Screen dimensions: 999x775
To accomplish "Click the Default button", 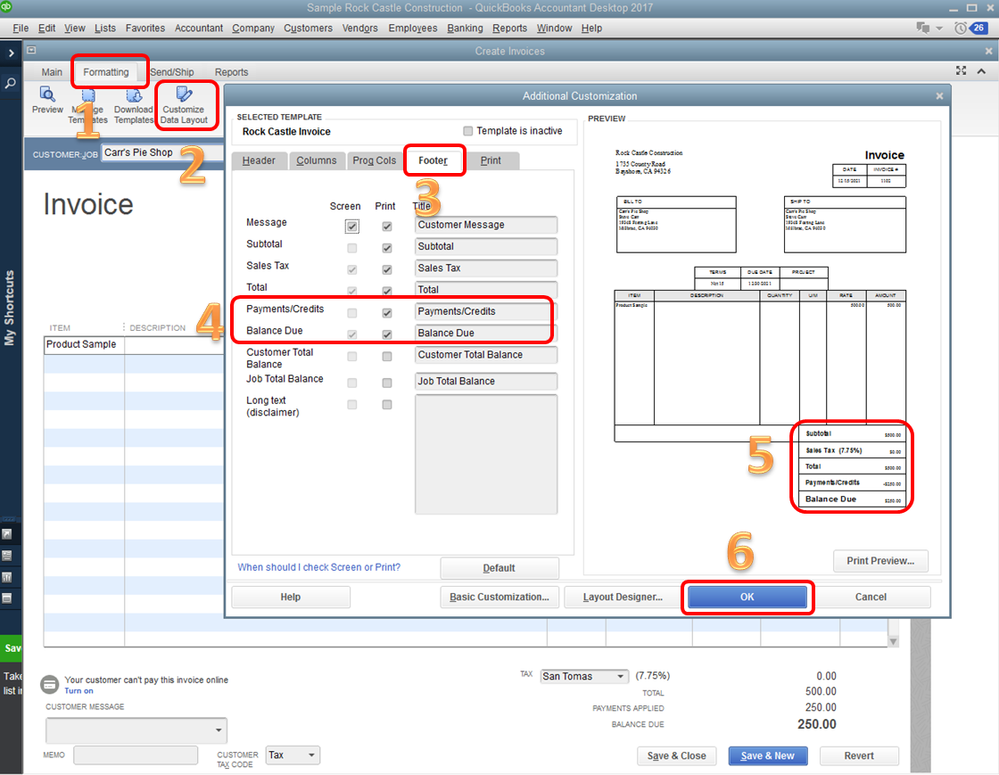I will coord(500,568).
